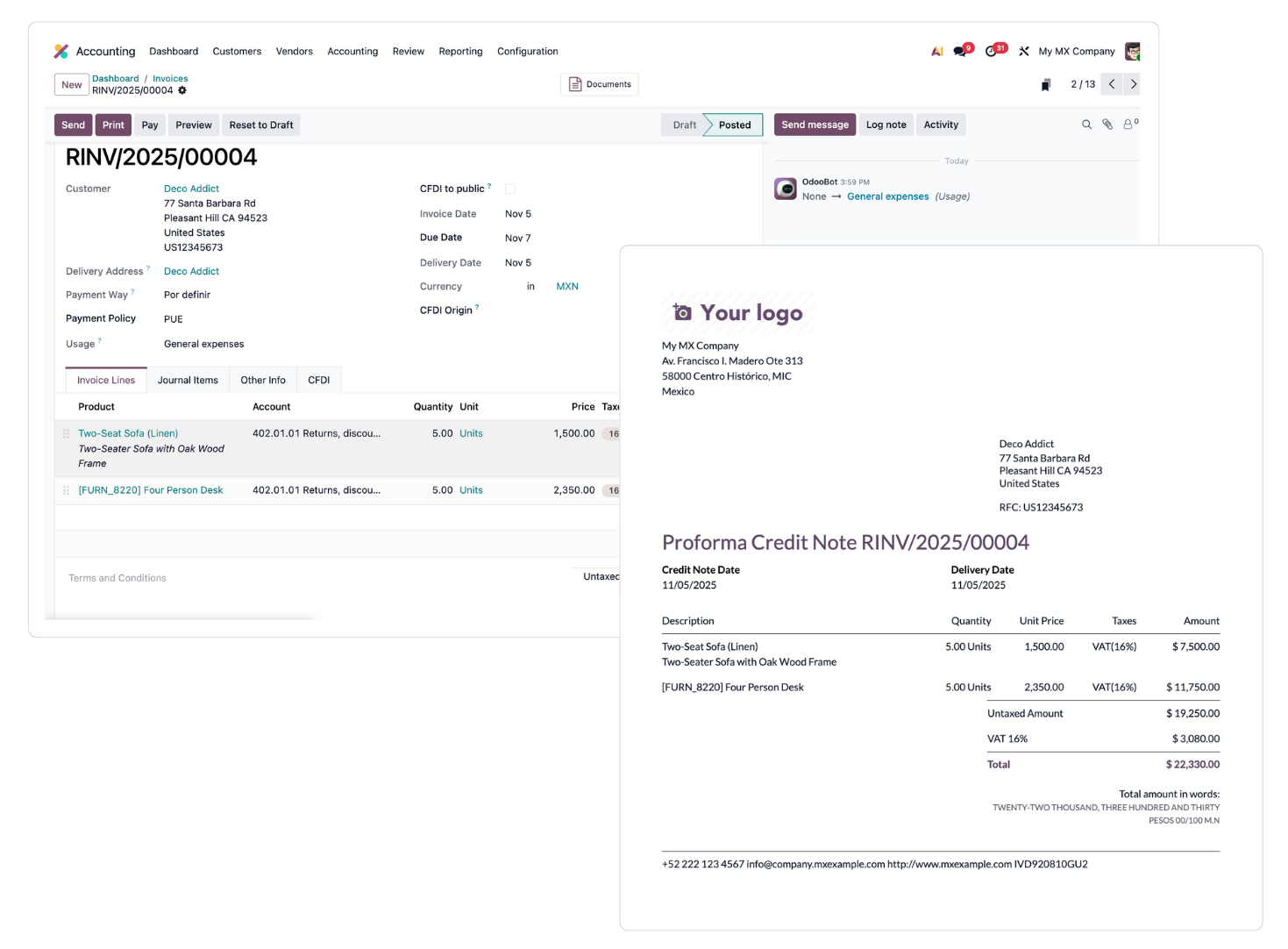Viewport: 1288px width, 949px height.
Task: Click the developer tools wrench icon
Action: 1023,51
